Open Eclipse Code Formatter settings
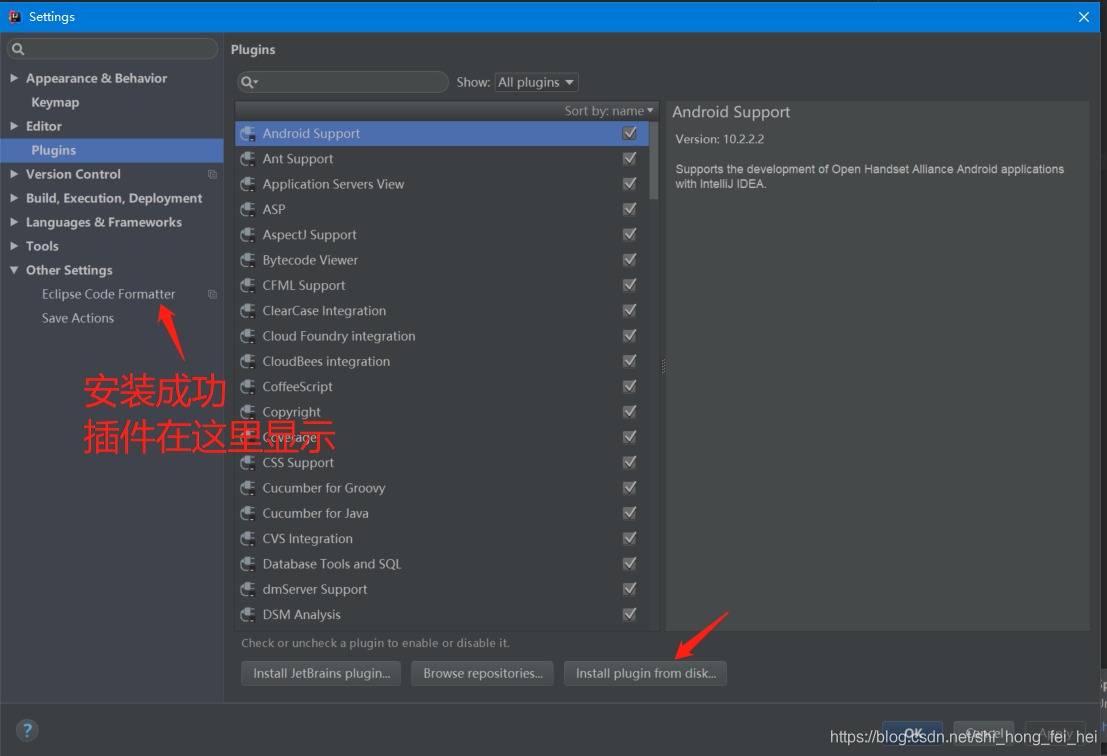 (x=108, y=294)
